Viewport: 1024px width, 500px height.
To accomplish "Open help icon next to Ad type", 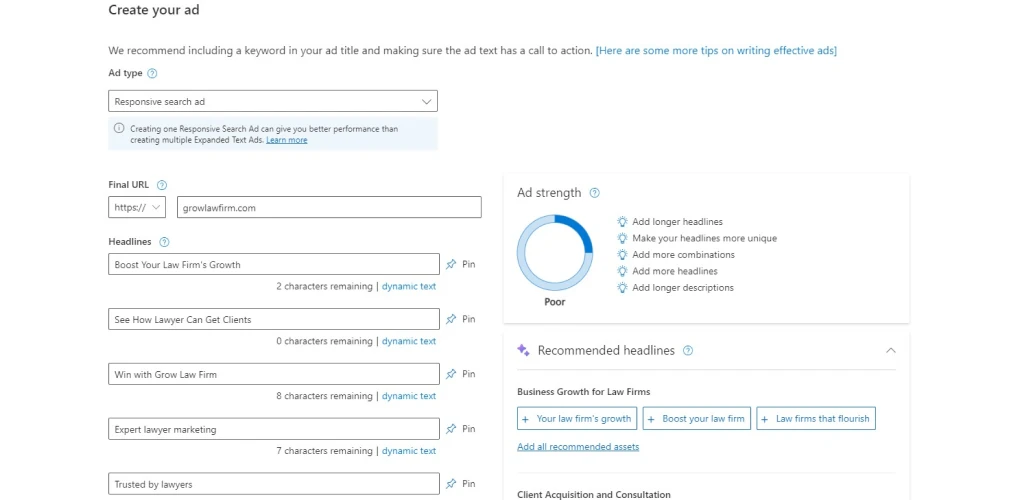I will point(152,73).
